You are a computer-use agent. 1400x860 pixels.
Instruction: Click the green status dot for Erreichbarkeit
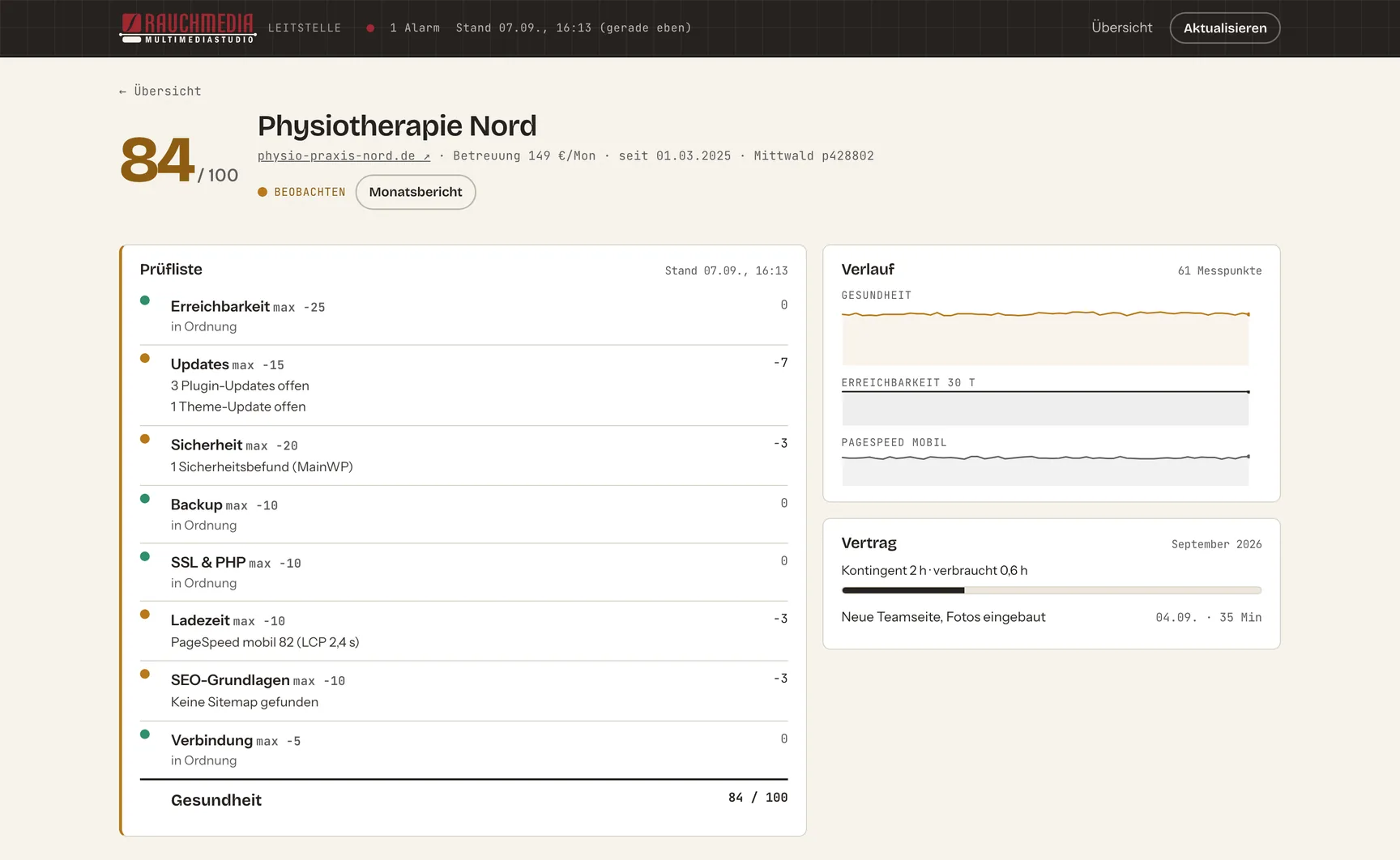click(145, 300)
